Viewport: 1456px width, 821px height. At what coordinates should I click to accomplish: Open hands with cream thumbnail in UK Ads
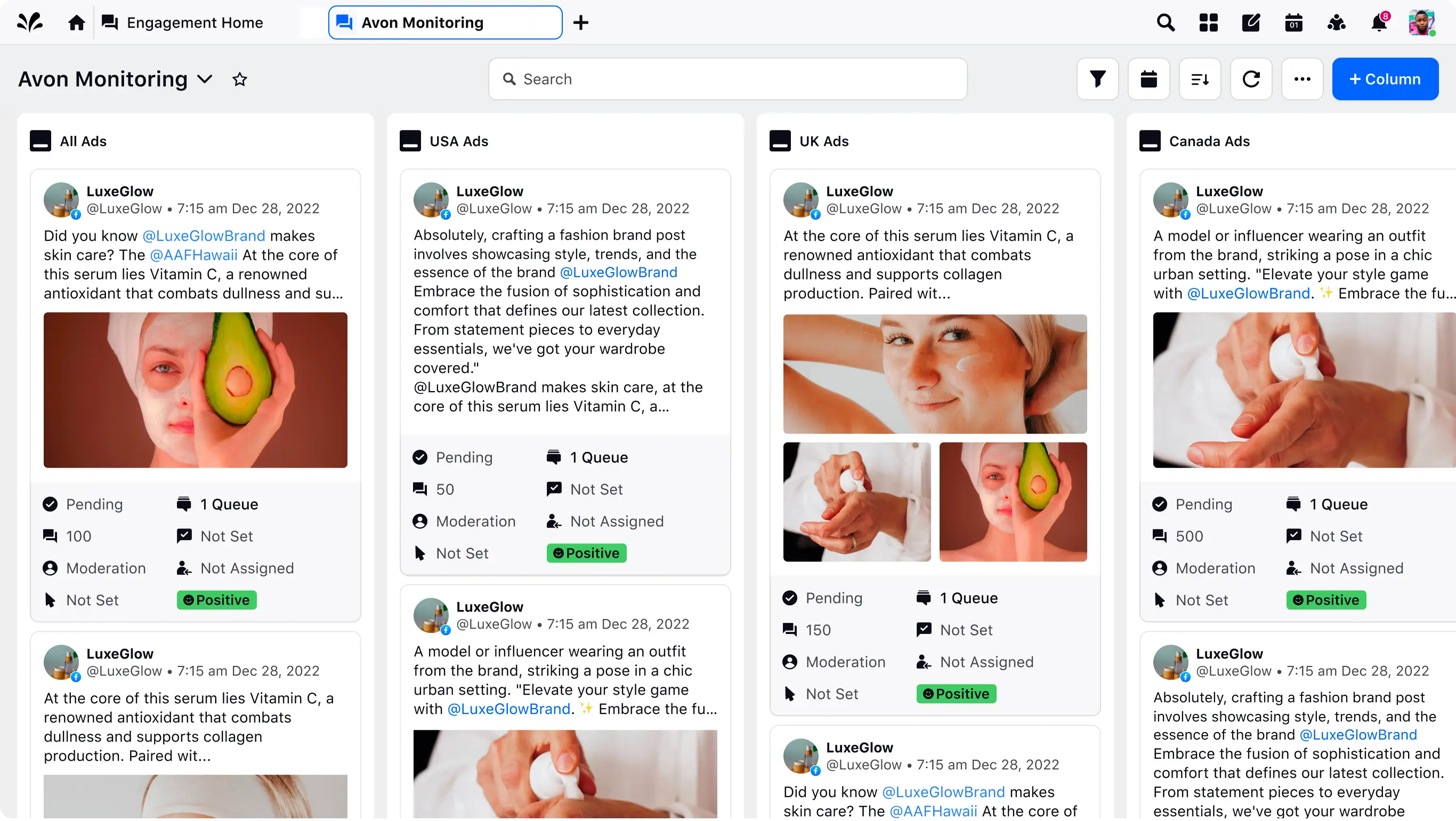pos(857,502)
